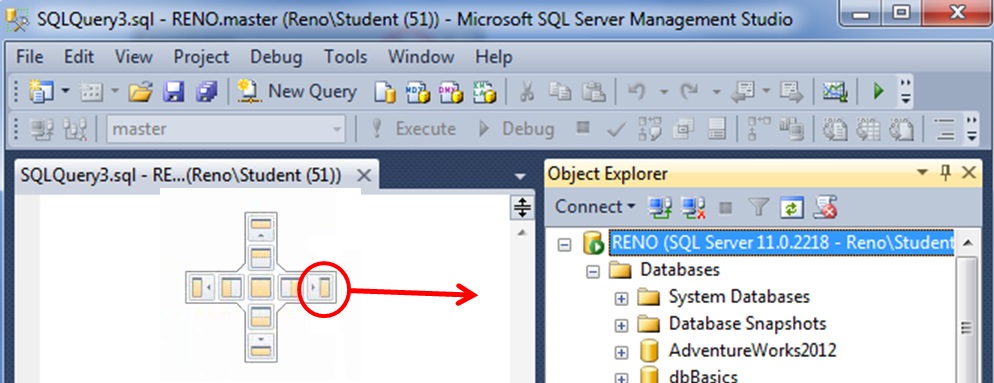The width and height of the screenshot is (994, 383).
Task: Open the active documents list dropdown arrow
Action: pyautogui.click(x=521, y=176)
